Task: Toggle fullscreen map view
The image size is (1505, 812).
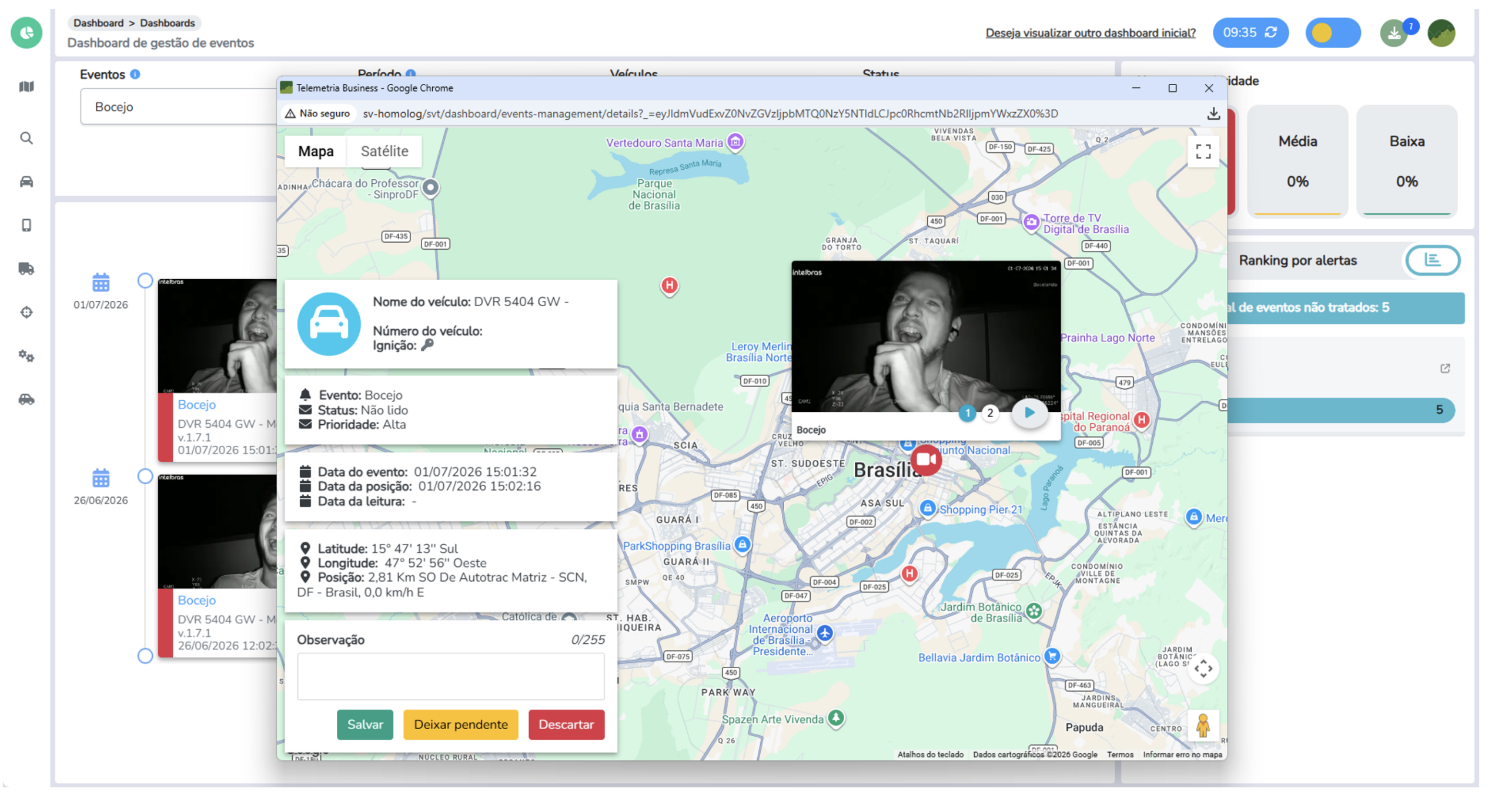Action: [x=1202, y=151]
